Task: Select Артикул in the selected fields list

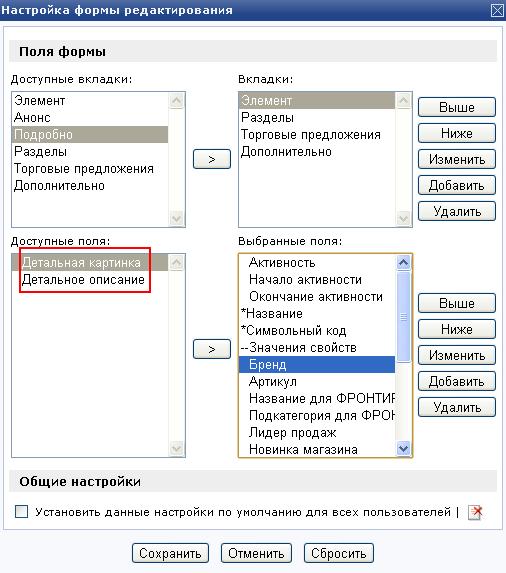Action: click(317, 382)
